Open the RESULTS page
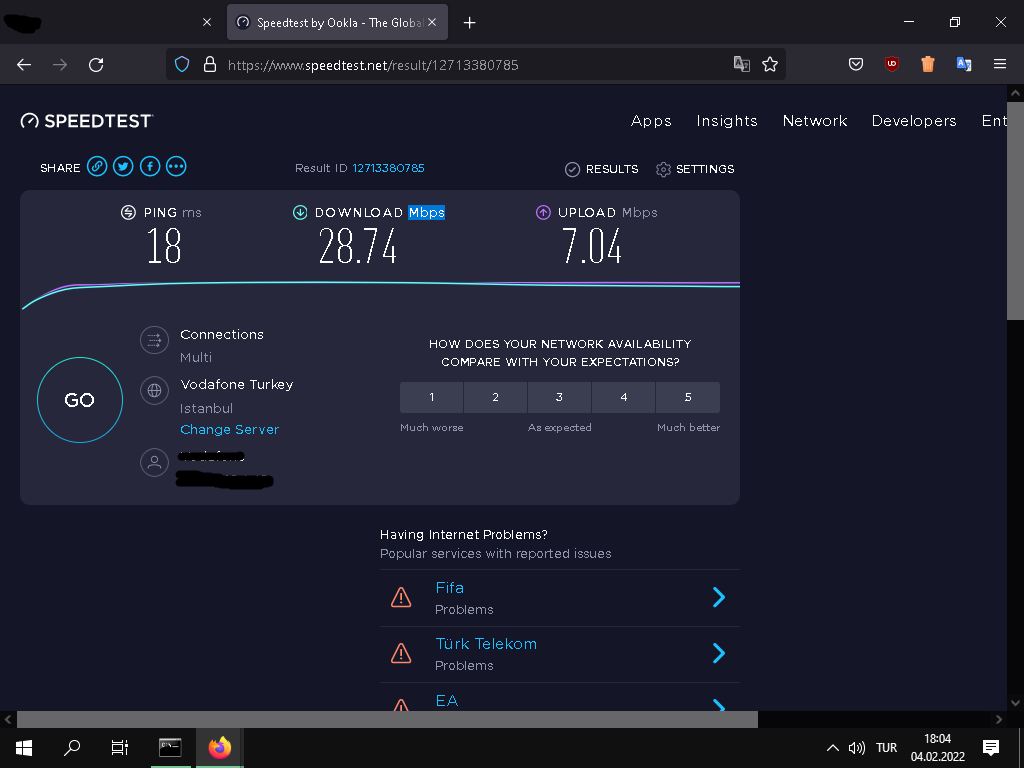The image size is (1024, 768). 601,169
